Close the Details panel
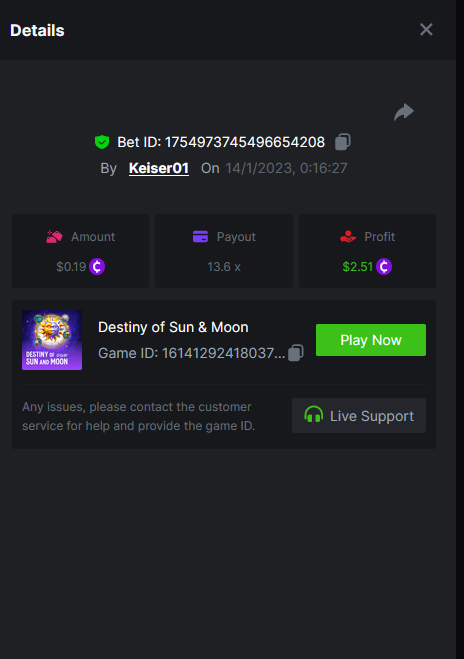This screenshot has height=659, width=464. point(426,29)
